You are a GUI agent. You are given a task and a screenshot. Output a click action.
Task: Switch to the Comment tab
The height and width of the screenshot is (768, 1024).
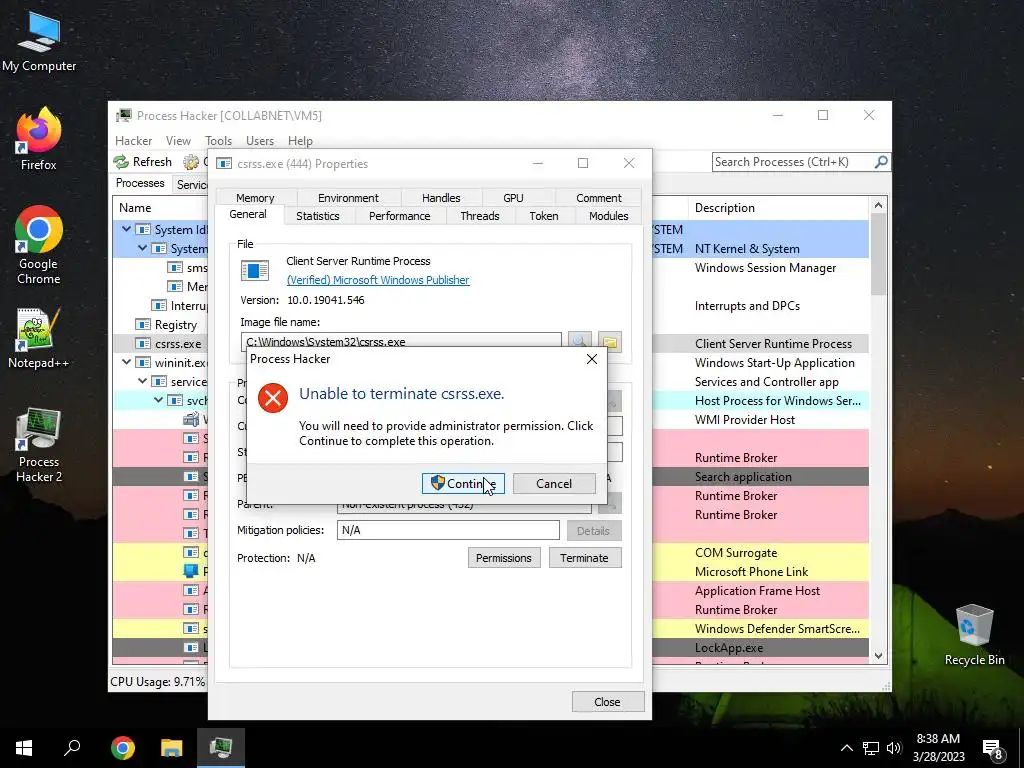pyautogui.click(x=598, y=197)
